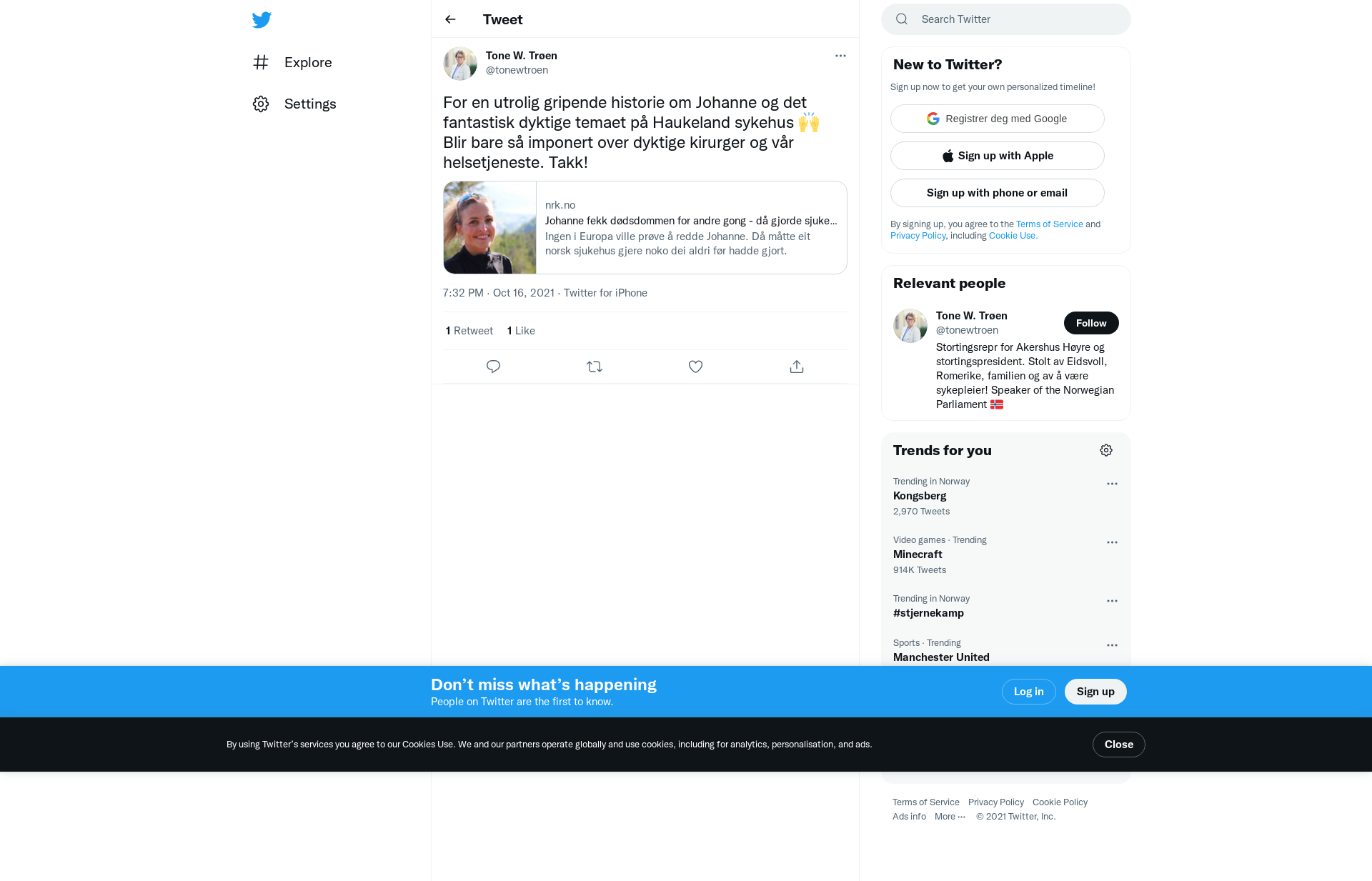Expand options for Minecraft trend
The image size is (1372, 881).
click(1112, 542)
